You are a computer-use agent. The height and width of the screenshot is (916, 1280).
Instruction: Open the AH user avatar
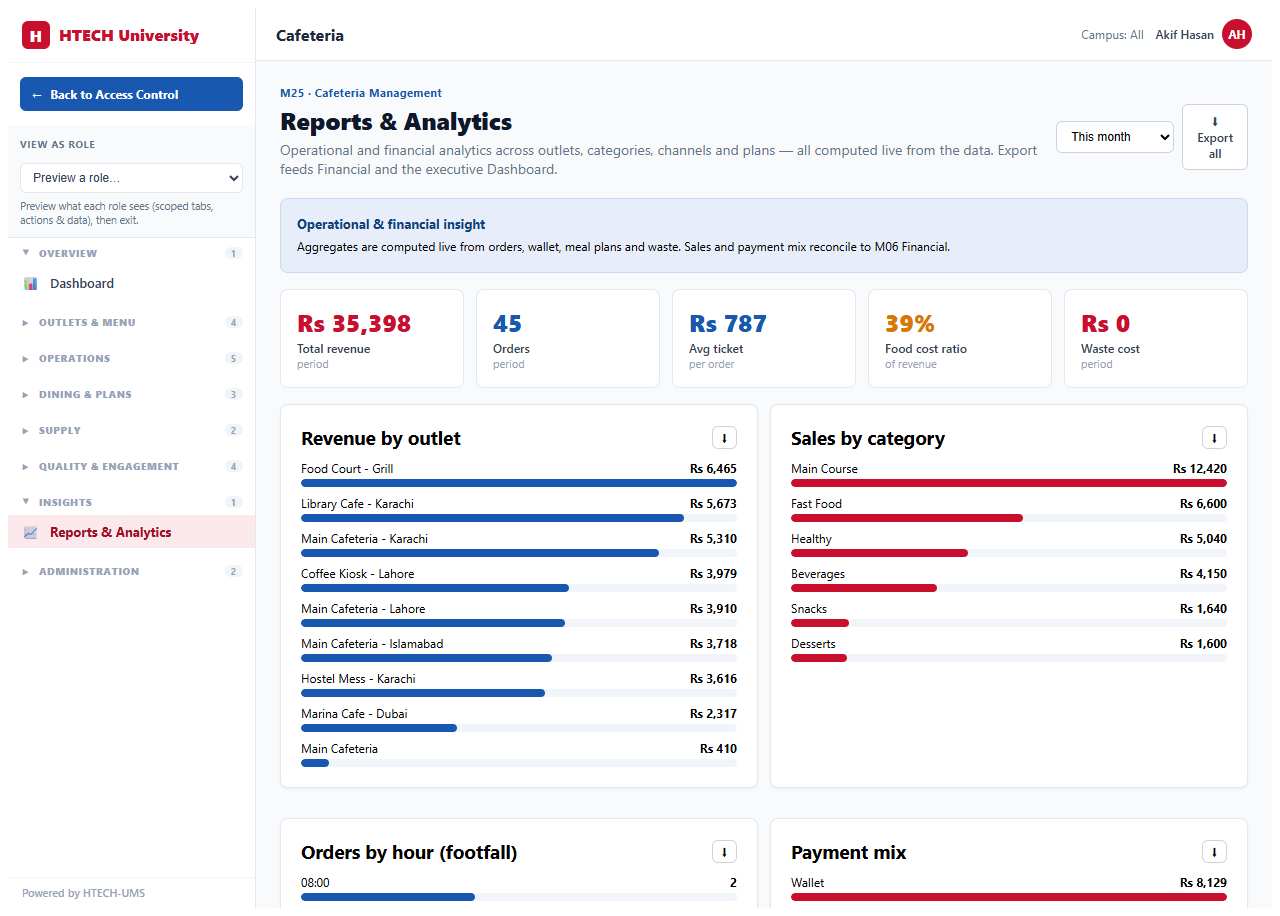coord(1237,35)
